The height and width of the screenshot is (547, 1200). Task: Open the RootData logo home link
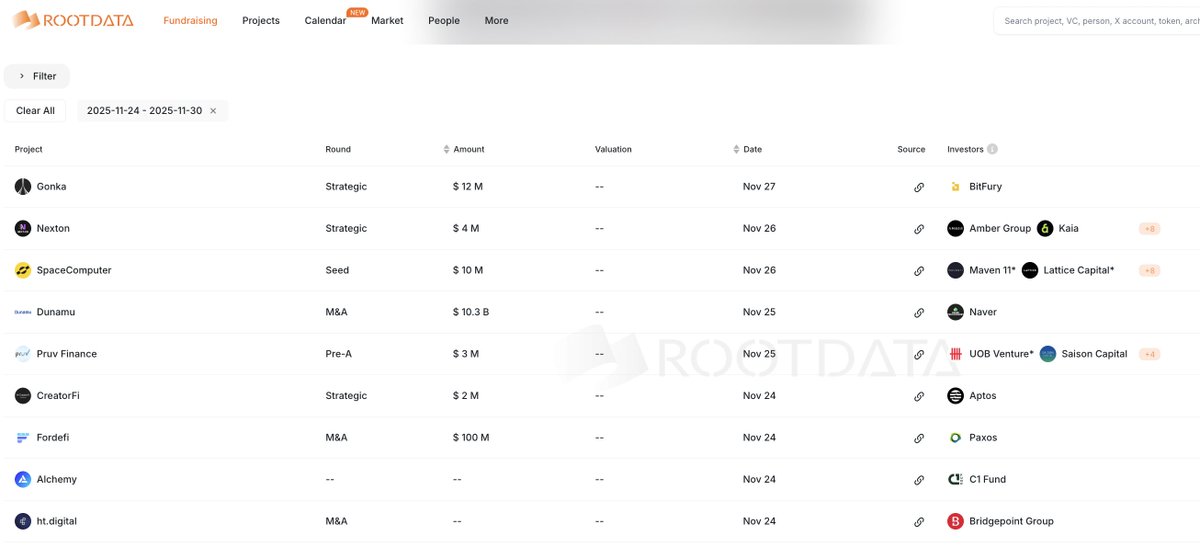coord(73,20)
